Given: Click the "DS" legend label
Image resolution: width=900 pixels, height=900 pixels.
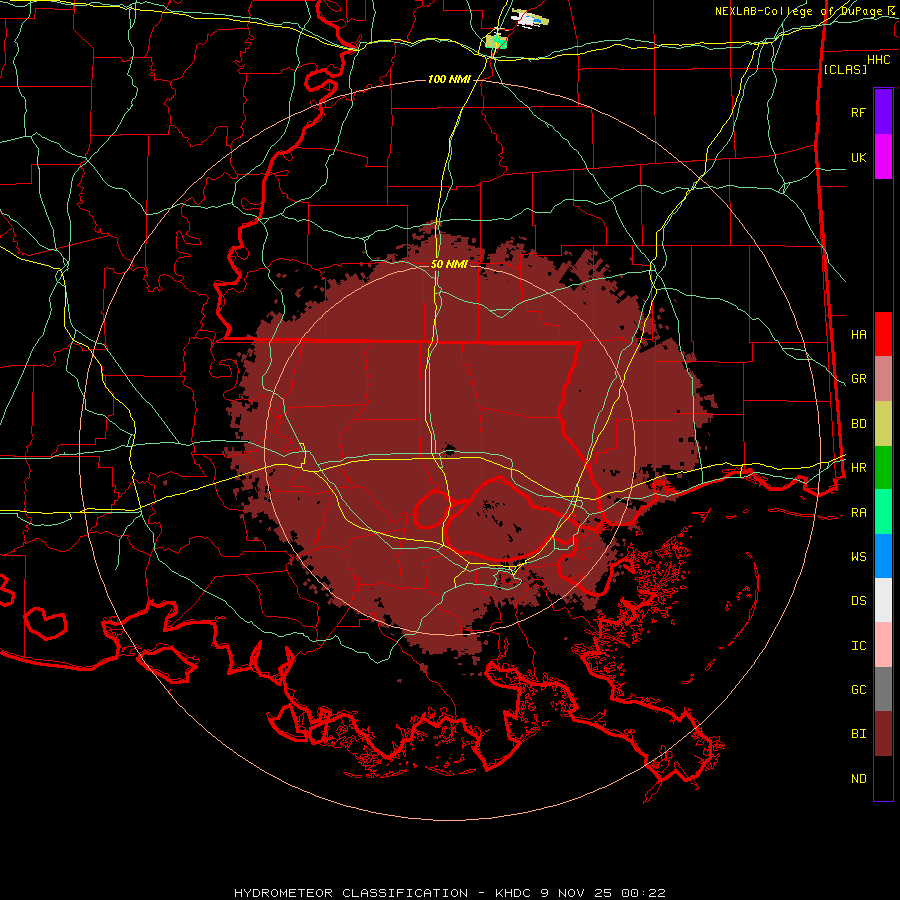Looking at the screenshot, I should [858, 601].
